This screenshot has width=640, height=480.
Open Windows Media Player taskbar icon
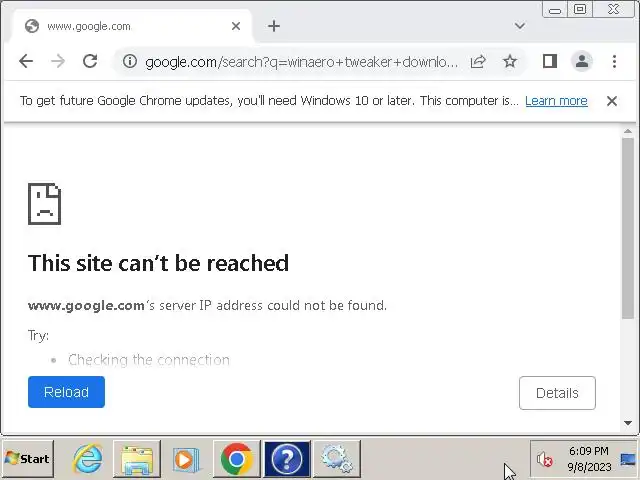point(187,460)
